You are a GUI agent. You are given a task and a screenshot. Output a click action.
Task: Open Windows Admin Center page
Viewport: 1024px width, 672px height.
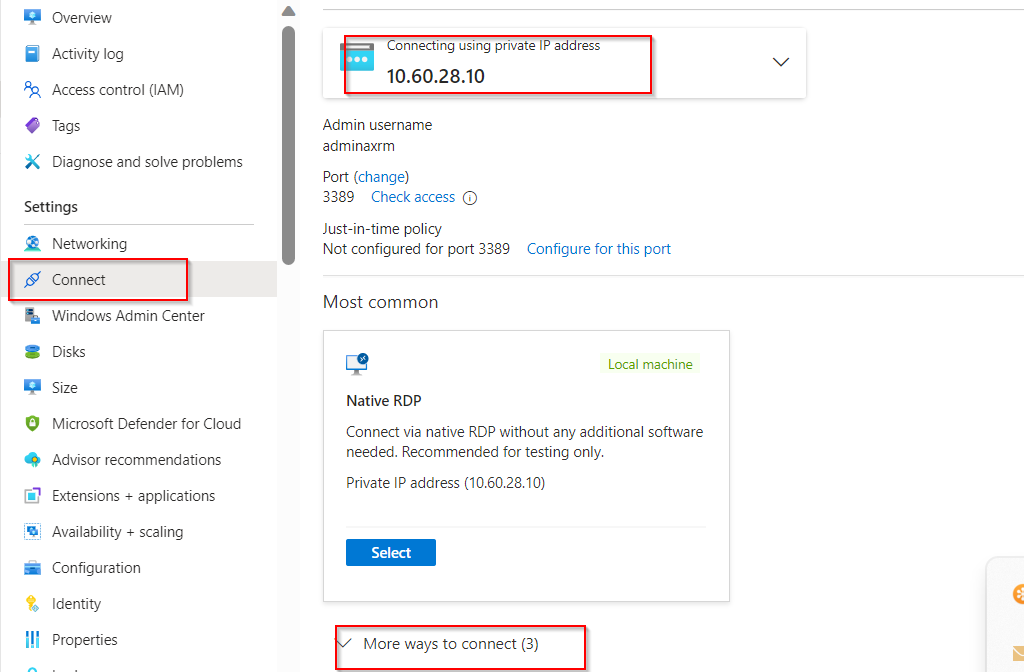[128, 316]
